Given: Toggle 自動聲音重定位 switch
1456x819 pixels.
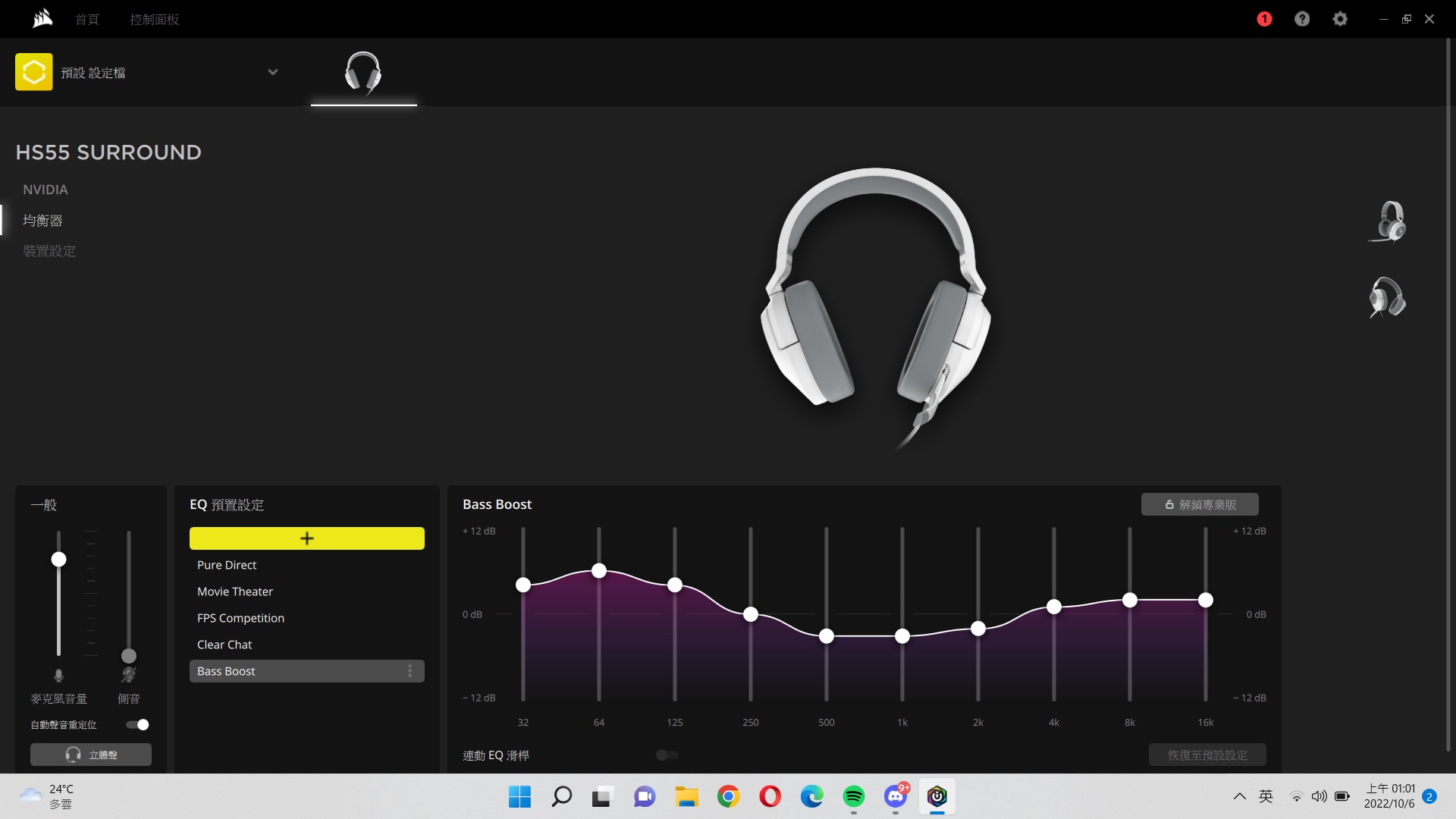Looking at the screenshot, I should 137,724.
